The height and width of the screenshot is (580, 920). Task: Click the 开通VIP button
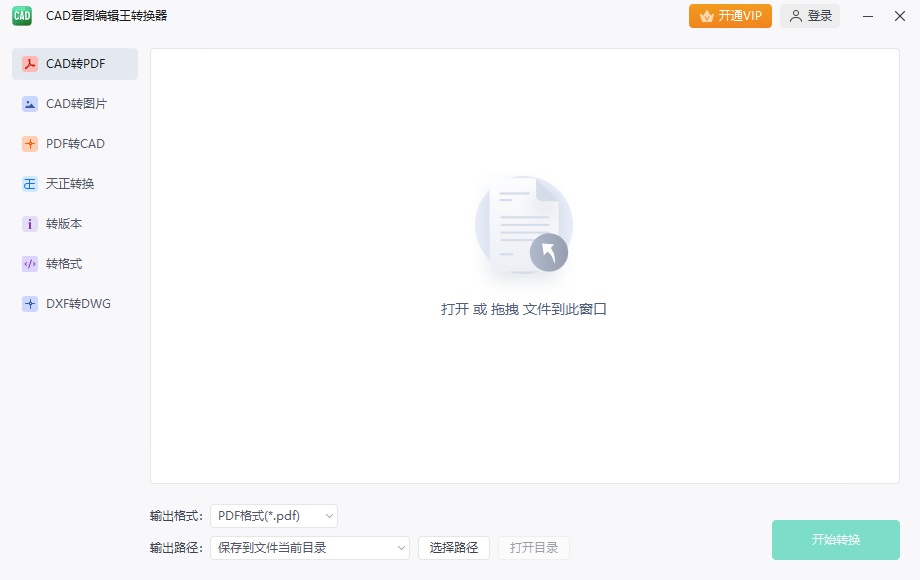click(730, 16)
